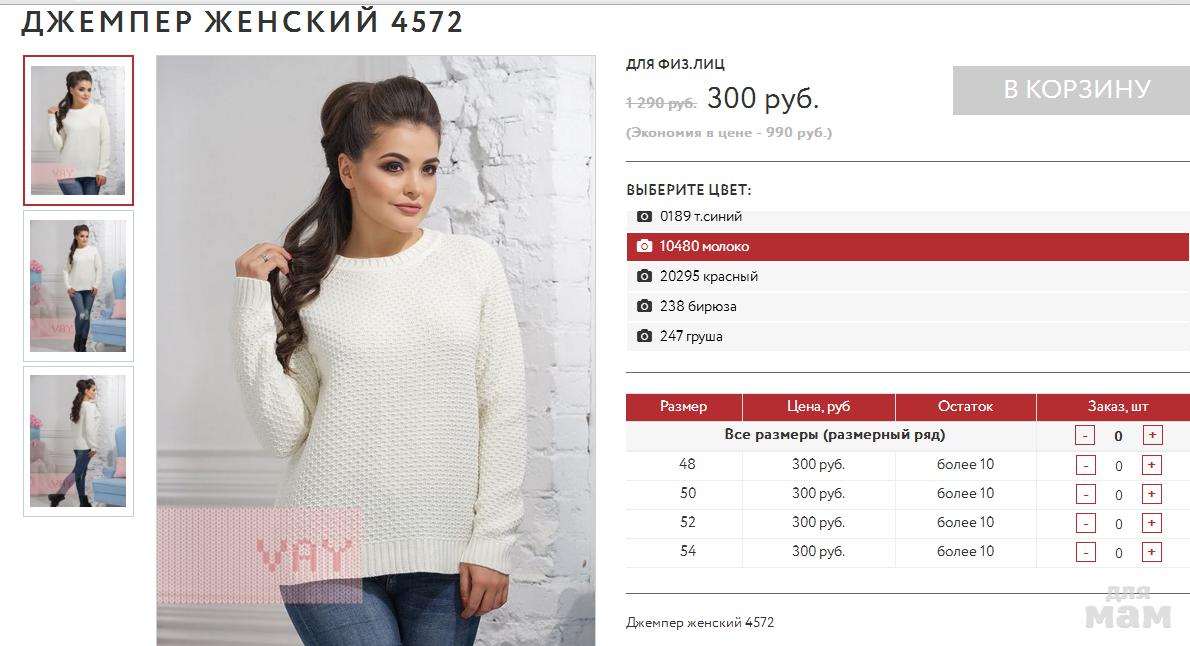Click camera icon next to 0189 т.синий
1190x646 pixels.
(x=644, y=216)
